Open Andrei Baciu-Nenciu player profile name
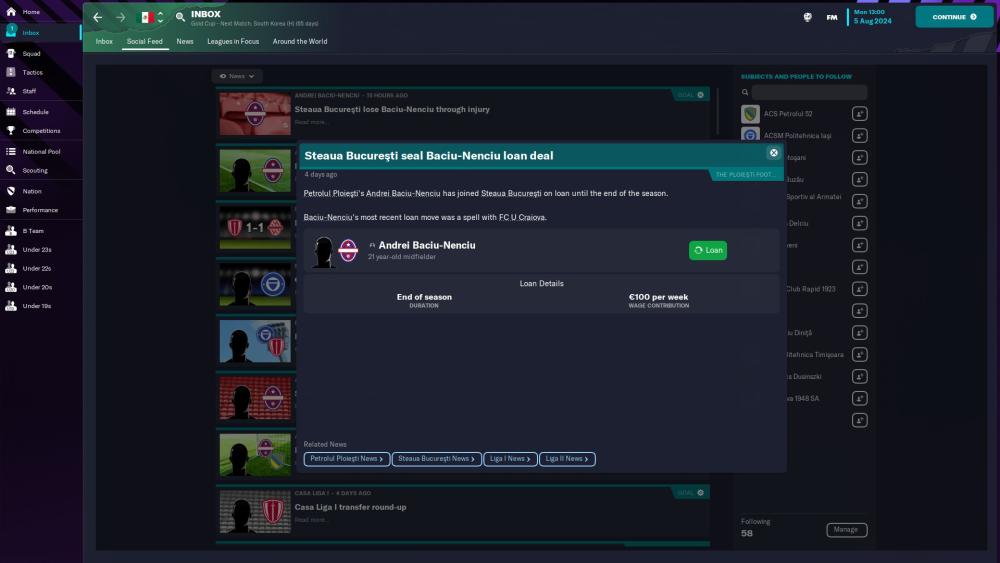The image size is (1000, 563). click(x=427, y=245)
